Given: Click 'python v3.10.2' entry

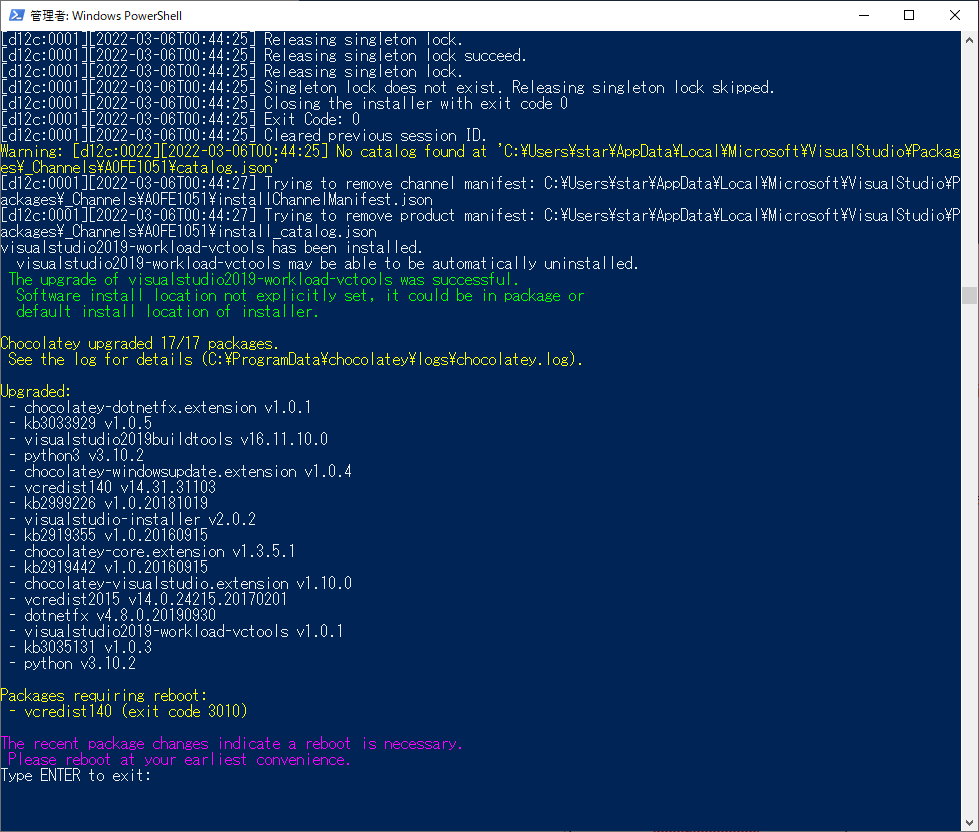Looking at the screenshot, I should [x=80, y=663].
